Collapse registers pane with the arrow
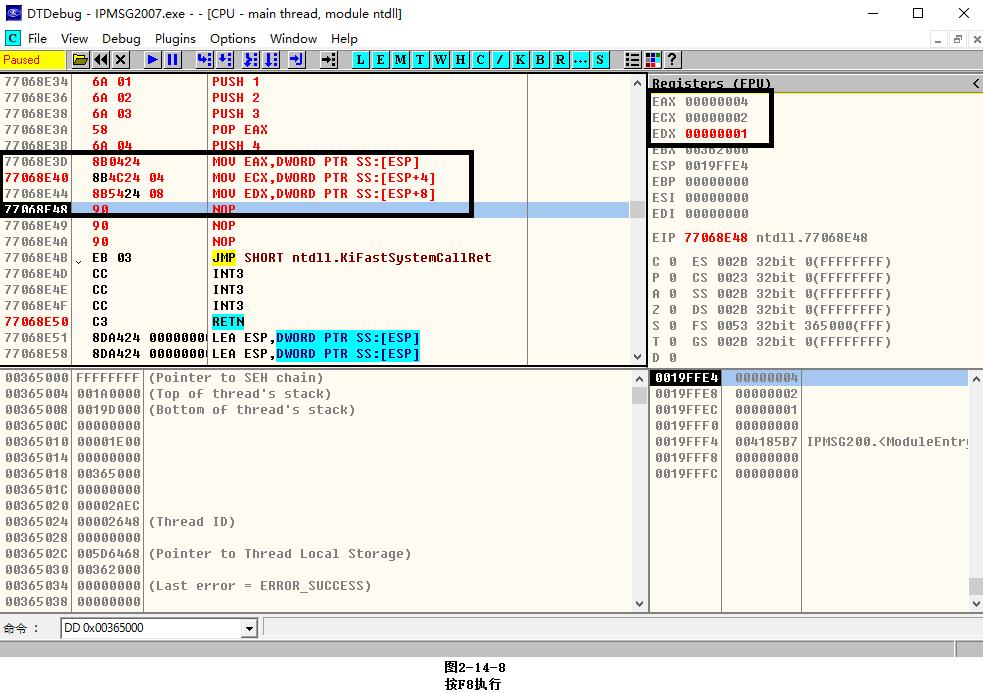This screenshot has height=693, width=983. point(975,83)
